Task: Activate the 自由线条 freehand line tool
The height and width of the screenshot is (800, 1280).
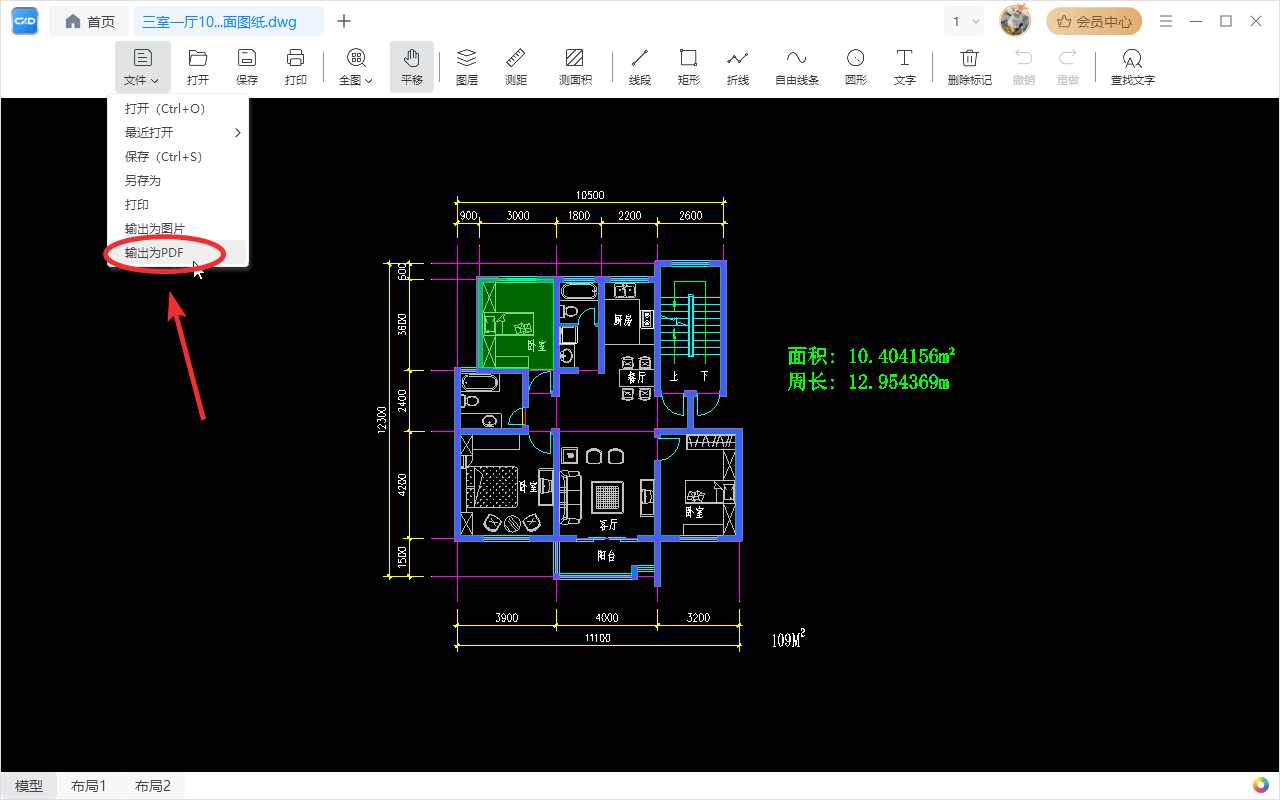Action: (797, 67)
